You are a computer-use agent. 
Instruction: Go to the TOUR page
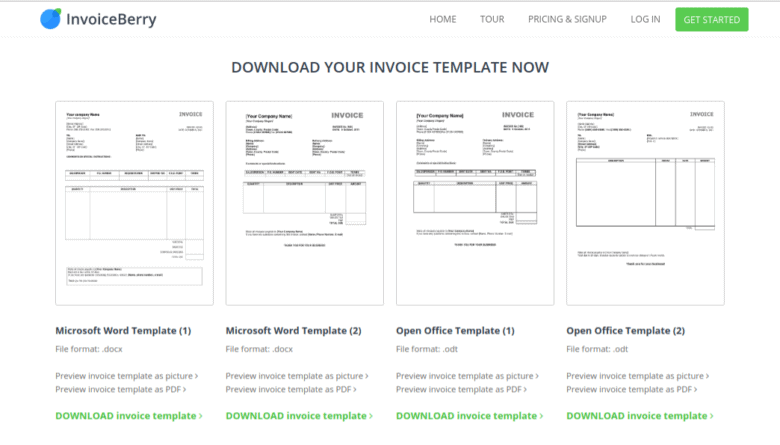pyautogui.click(x=492, y=19)
